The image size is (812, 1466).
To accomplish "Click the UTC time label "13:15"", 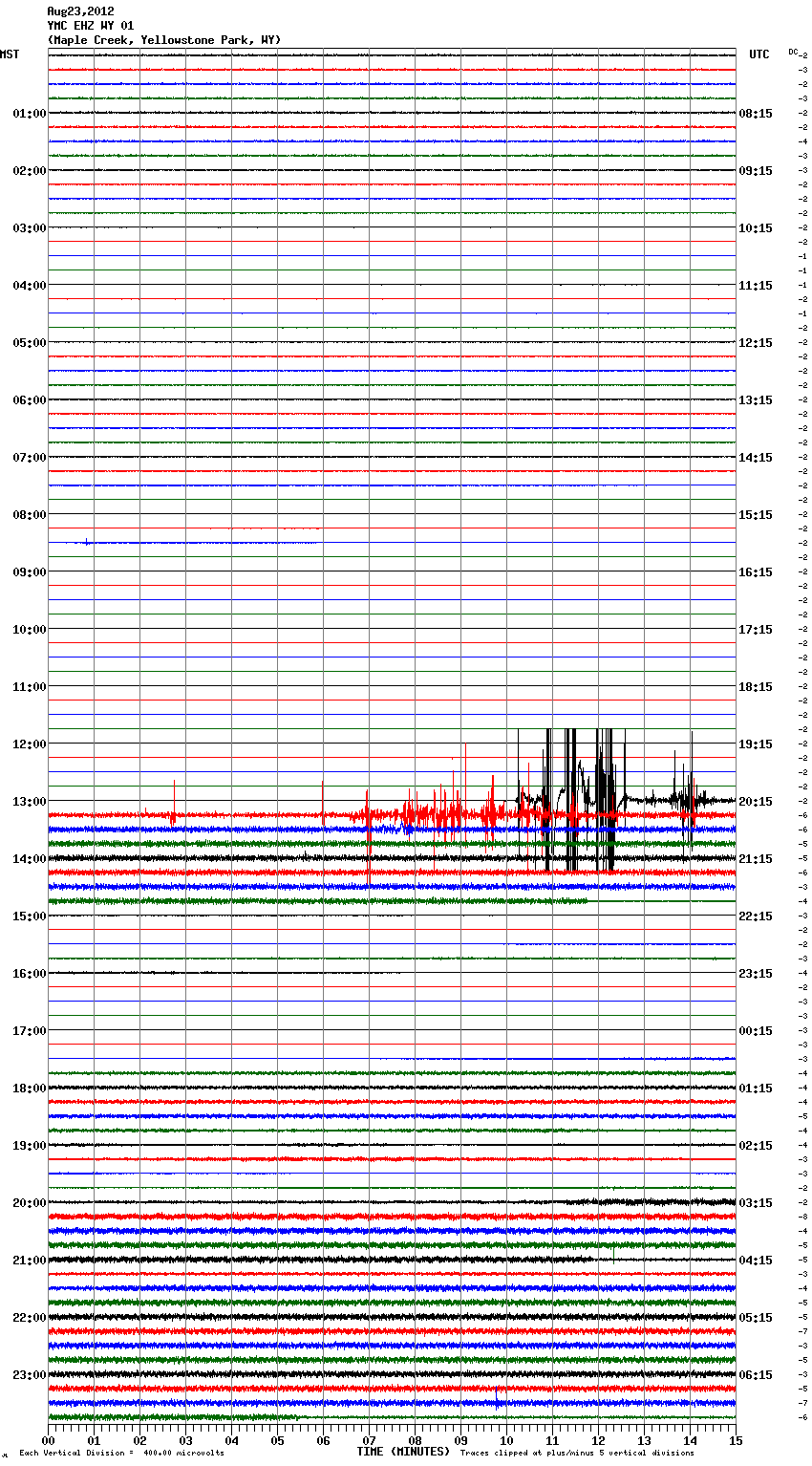I will pyautogui.click(x=756, y=400).
